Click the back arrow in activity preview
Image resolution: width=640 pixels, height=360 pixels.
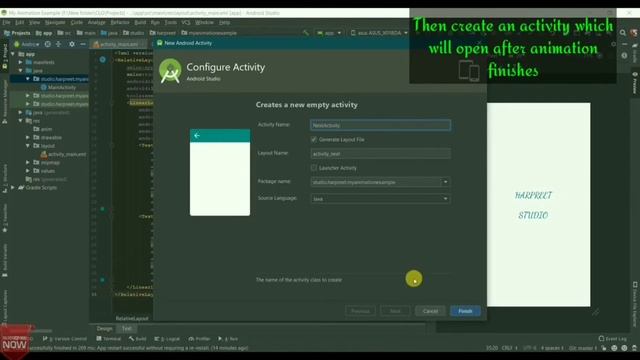coord(197,136)
